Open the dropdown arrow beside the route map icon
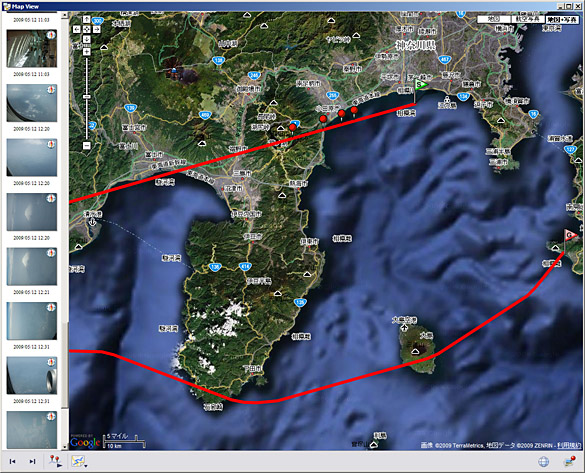The image size is (585, 473). tap(86, 466)
